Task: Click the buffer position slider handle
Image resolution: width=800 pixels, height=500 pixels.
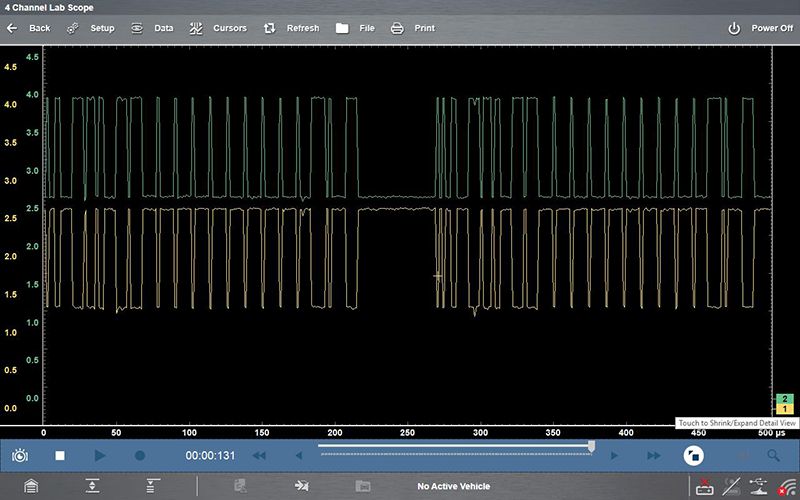Action: pos(591,446)
